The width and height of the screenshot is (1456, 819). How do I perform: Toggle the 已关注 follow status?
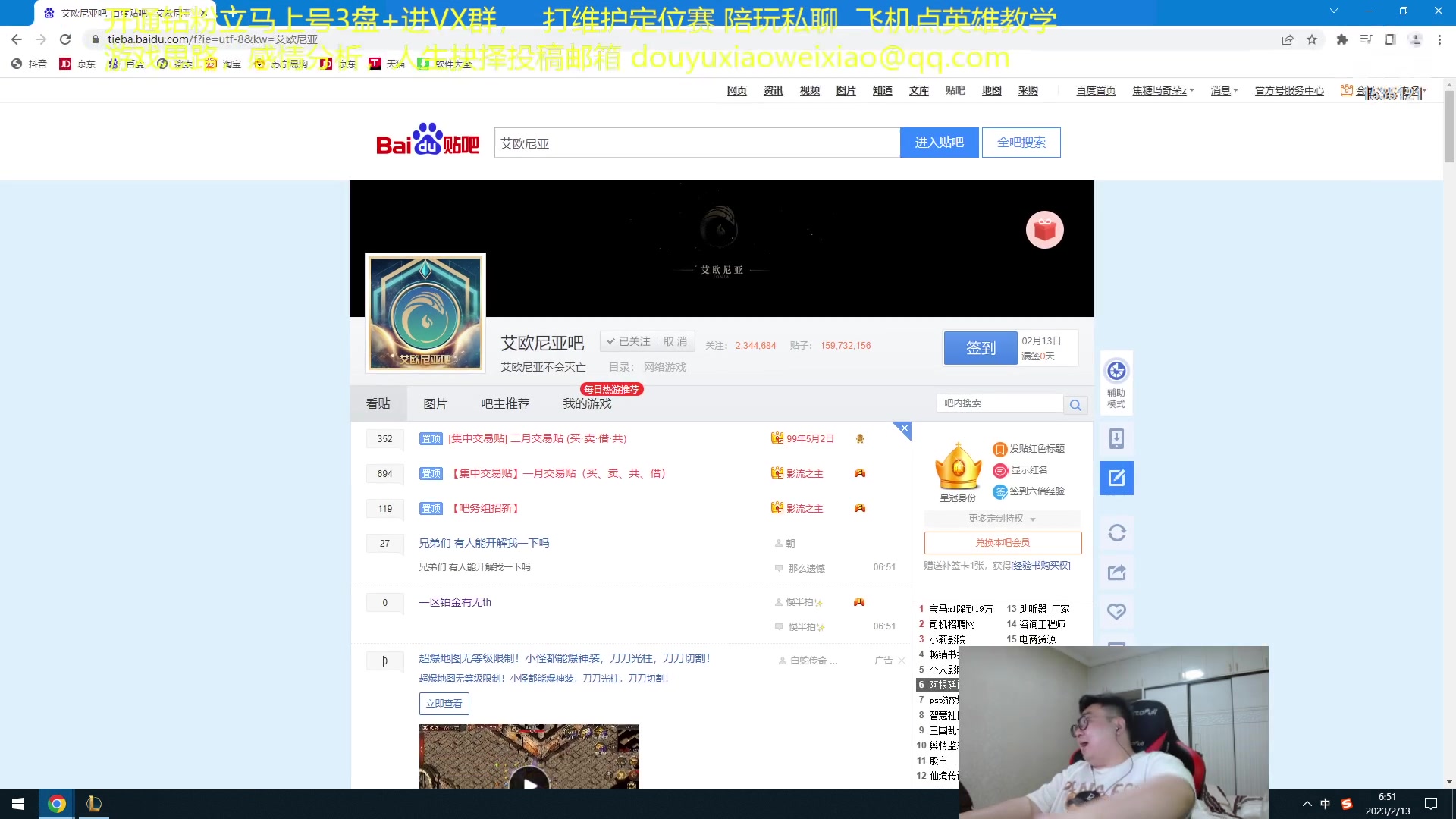coord(629,341)
